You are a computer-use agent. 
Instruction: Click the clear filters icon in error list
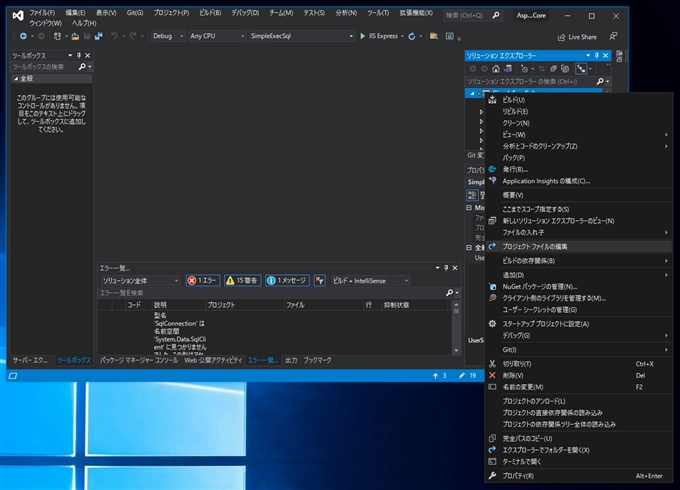pyautogui.click(x=320, y=281)
